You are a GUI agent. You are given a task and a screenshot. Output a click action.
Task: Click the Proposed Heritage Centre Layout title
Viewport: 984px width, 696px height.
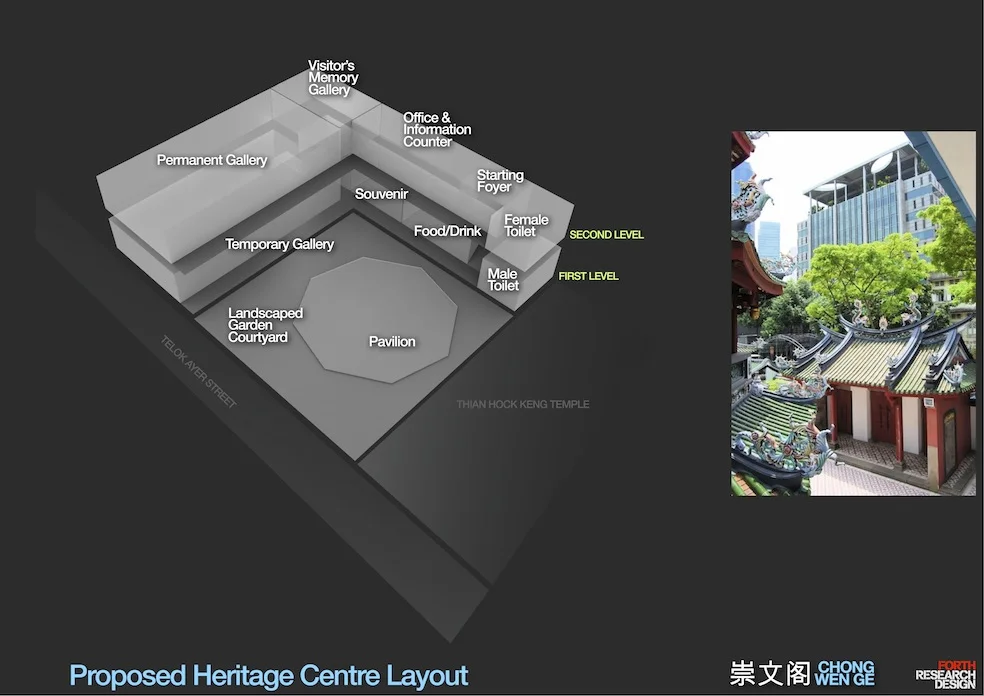click(269, 676)
